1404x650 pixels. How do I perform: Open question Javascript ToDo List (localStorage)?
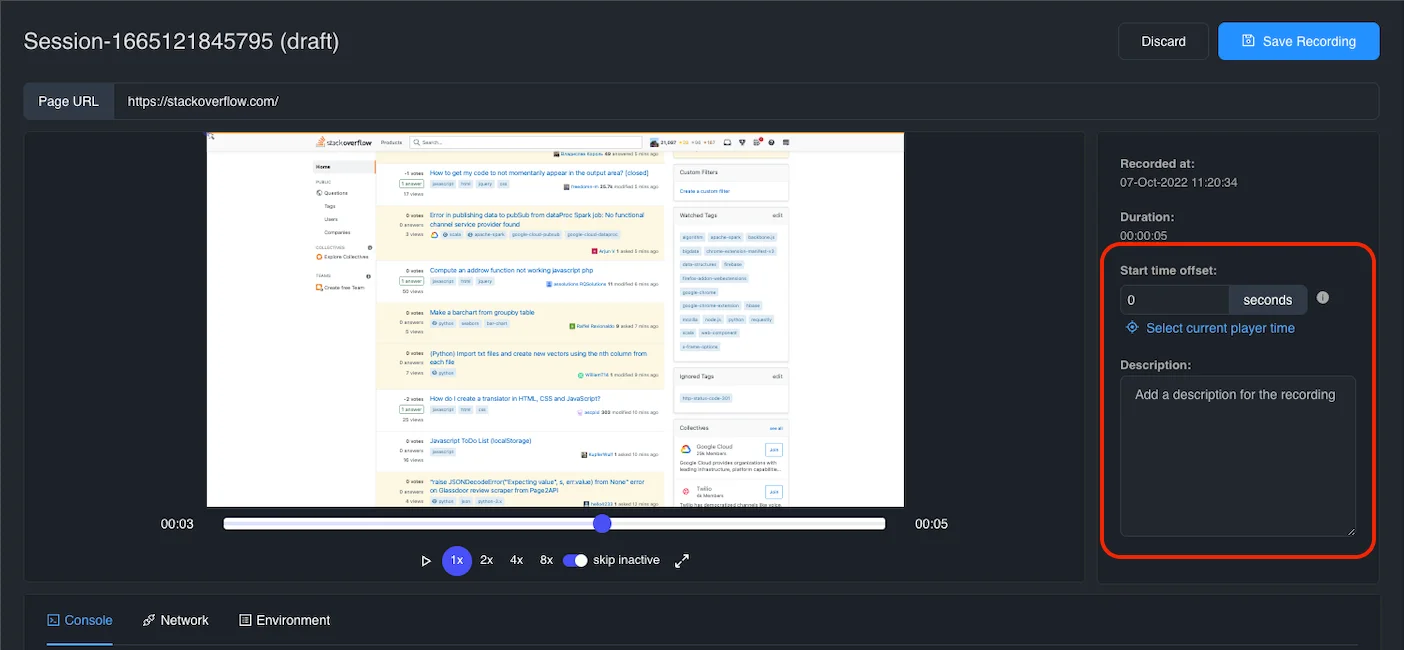click(x=480, y=441)
